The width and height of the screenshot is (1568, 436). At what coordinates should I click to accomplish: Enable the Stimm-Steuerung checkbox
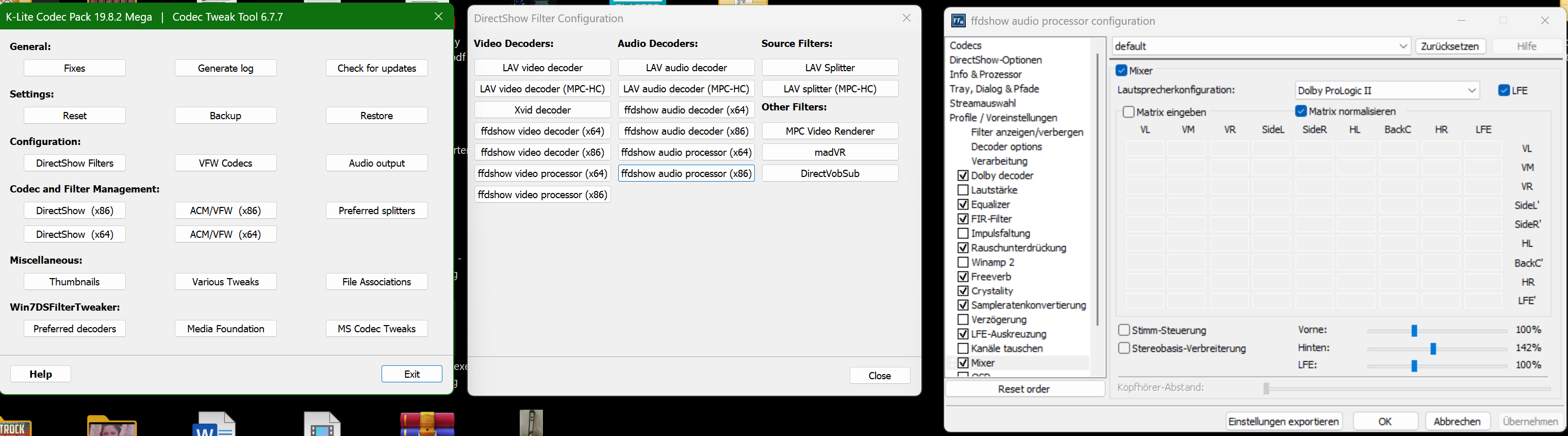tap(1124, 330)
